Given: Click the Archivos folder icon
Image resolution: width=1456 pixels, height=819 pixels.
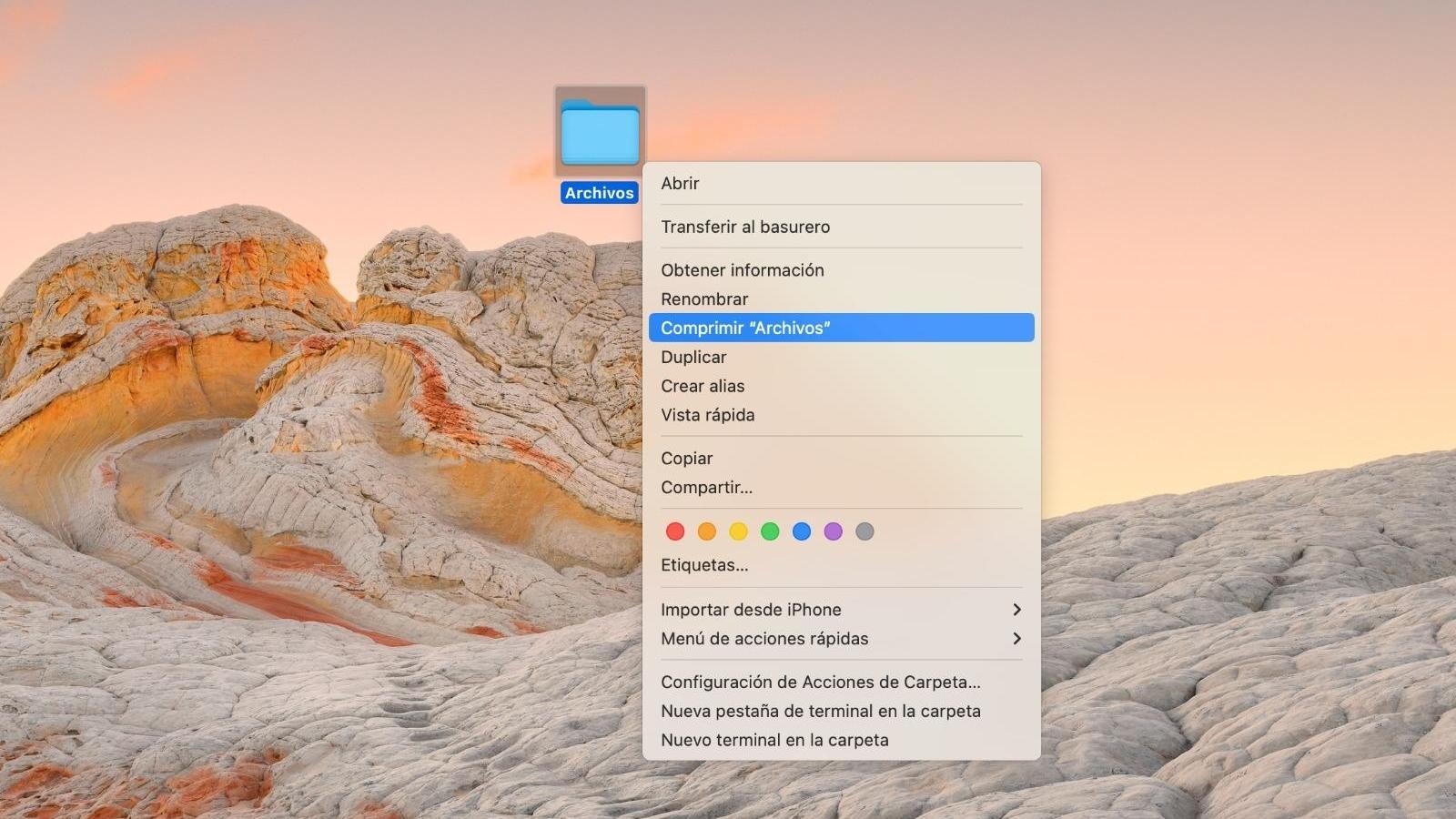Looking at the screenshot, I should (600, 132).
